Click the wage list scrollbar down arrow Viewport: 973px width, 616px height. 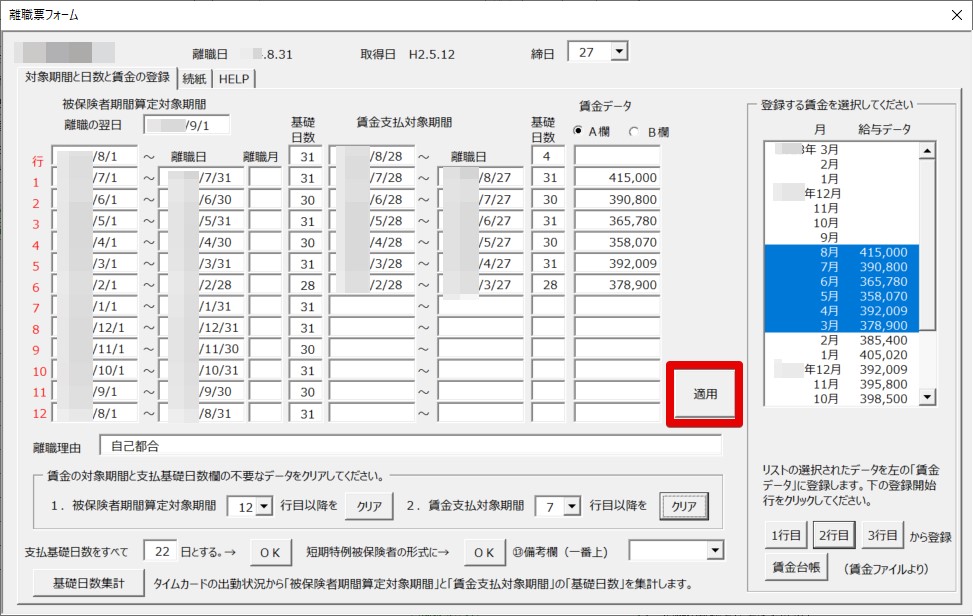(x=927, y=396)
